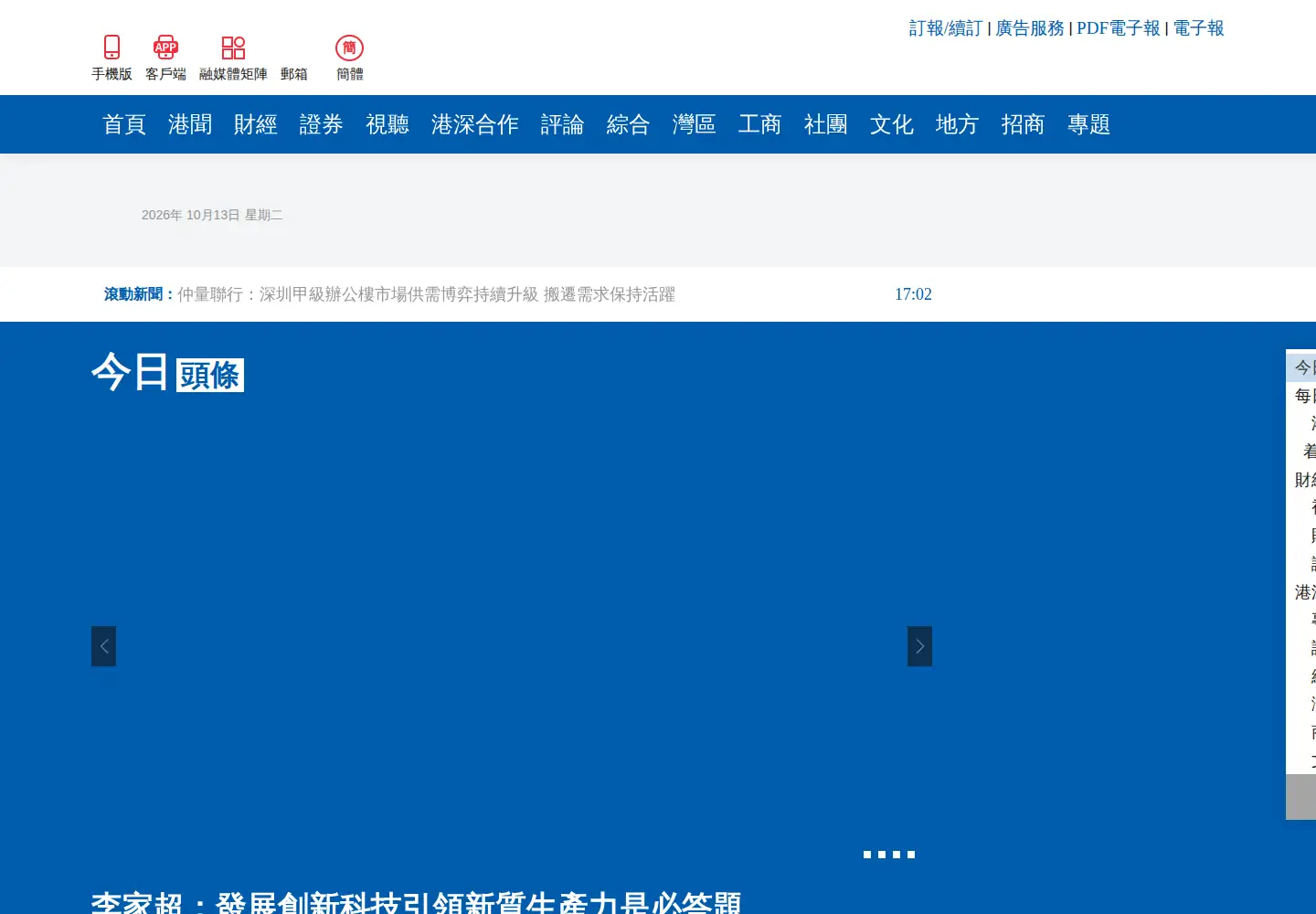Screen dimensions: 1316x914
Task: Select second carousel indicator dot
Action: tap(882, 855)
